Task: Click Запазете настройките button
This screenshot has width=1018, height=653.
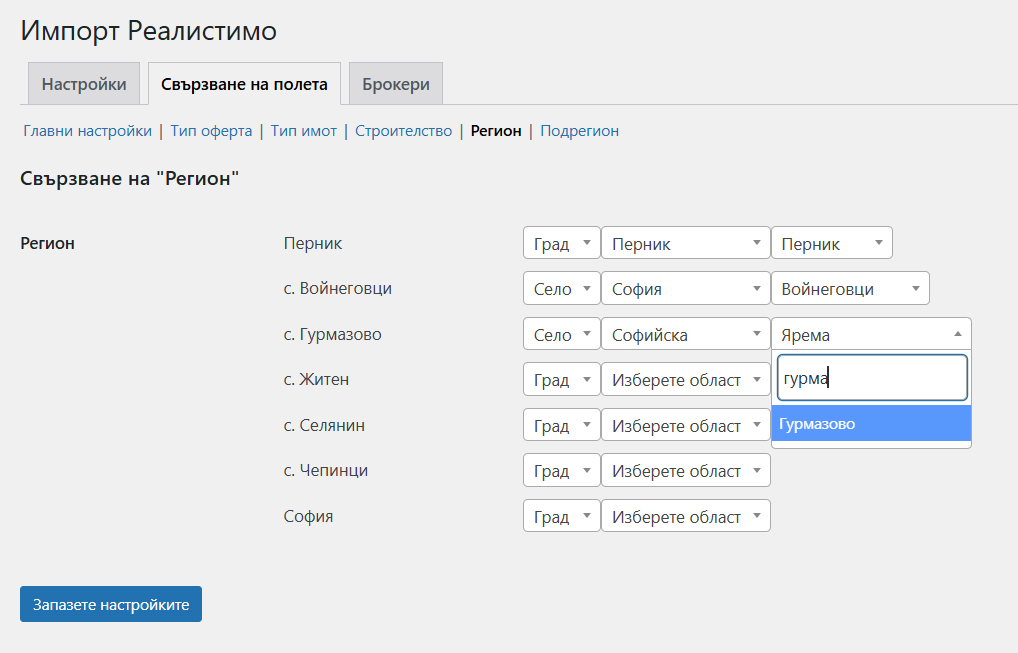Action: click(x=111, y=604)
